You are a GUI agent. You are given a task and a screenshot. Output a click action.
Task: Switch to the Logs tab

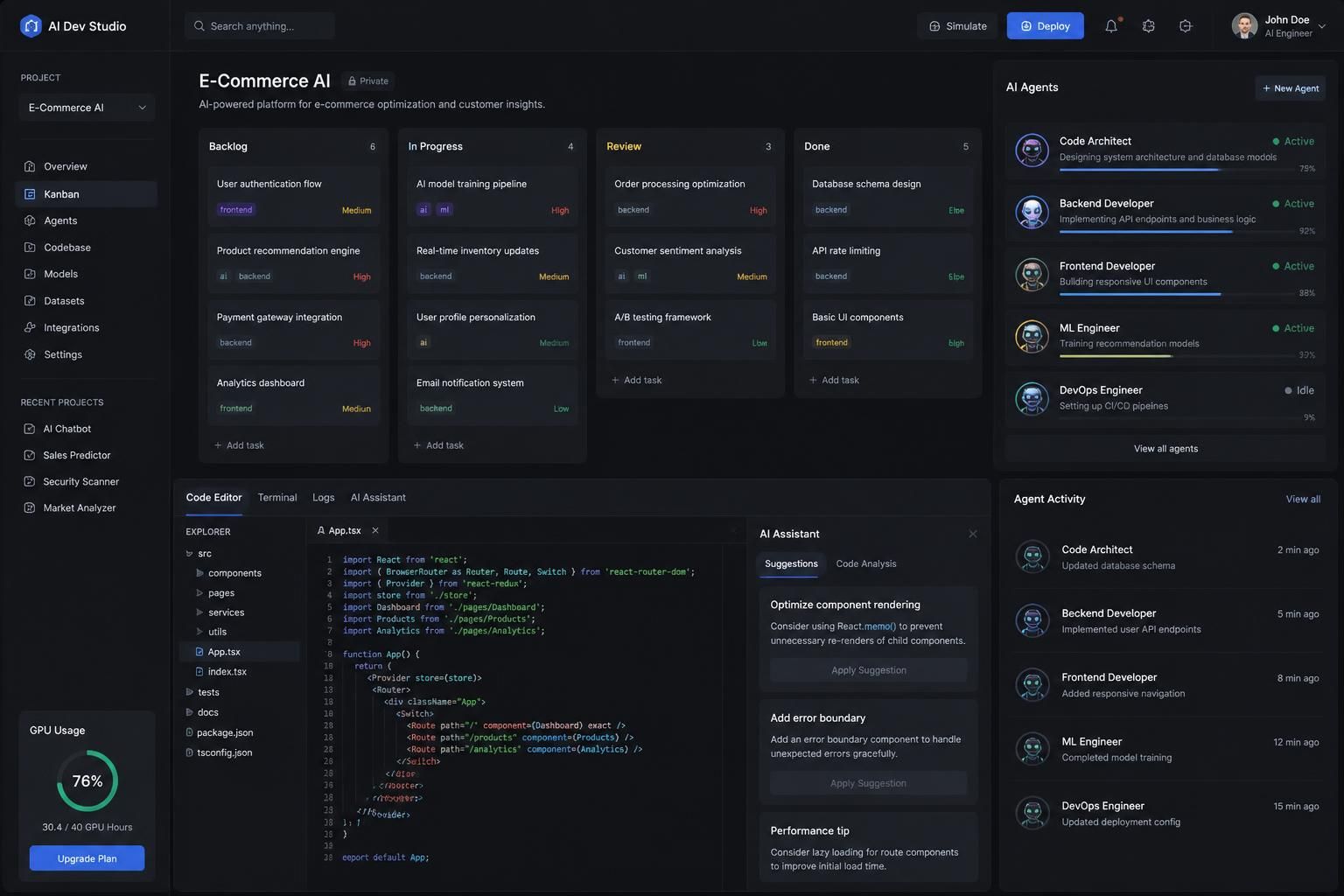(x=324, y=497)
